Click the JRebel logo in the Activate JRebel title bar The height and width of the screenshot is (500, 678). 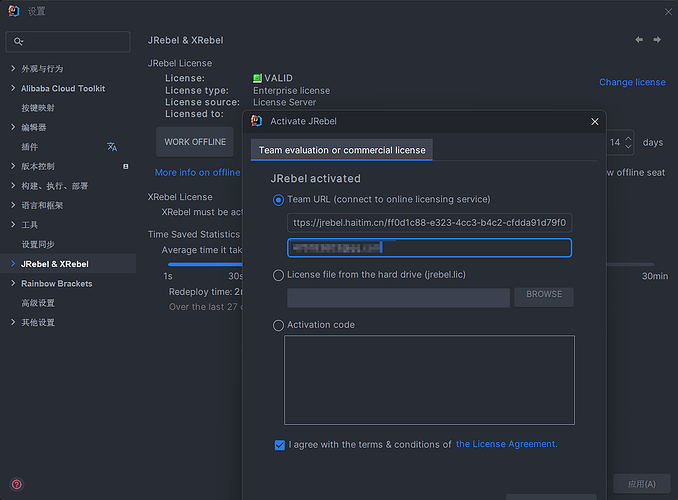256,121
